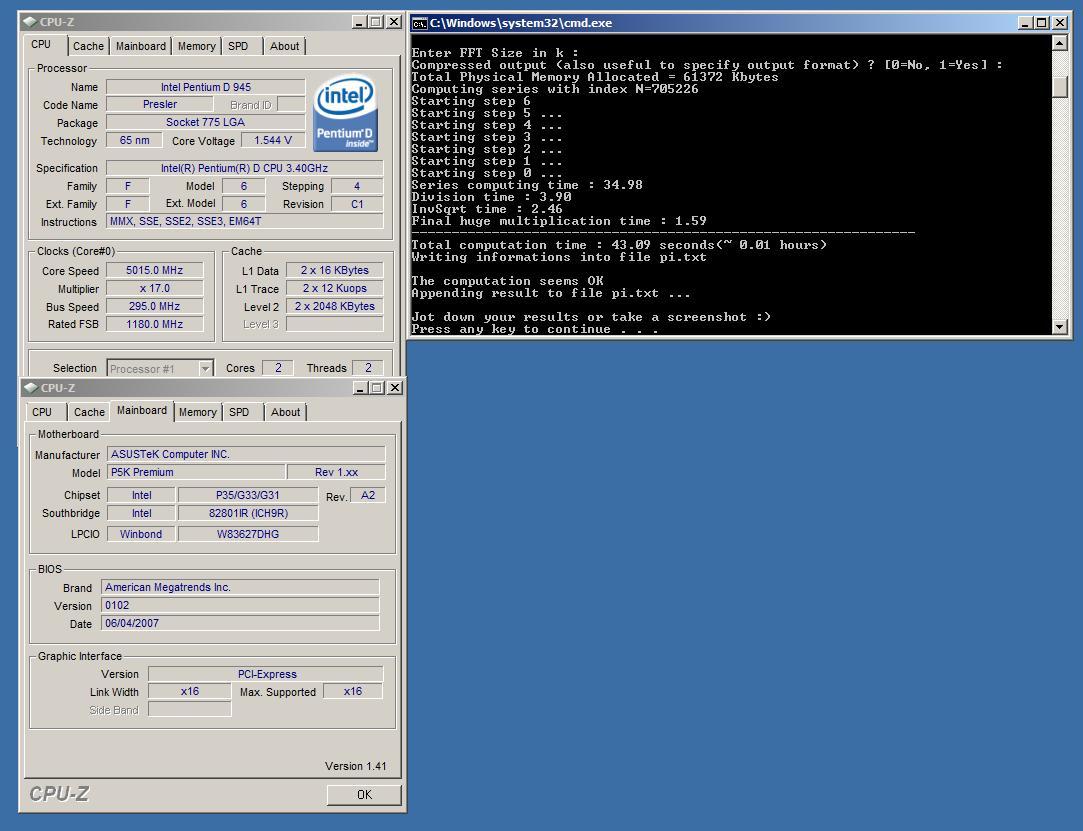Image resolution: width=1083 pixels, height=831 pixels.
Task: Click the BIOS Date value '06/04/2007'
Action: (x=240, y=623)
